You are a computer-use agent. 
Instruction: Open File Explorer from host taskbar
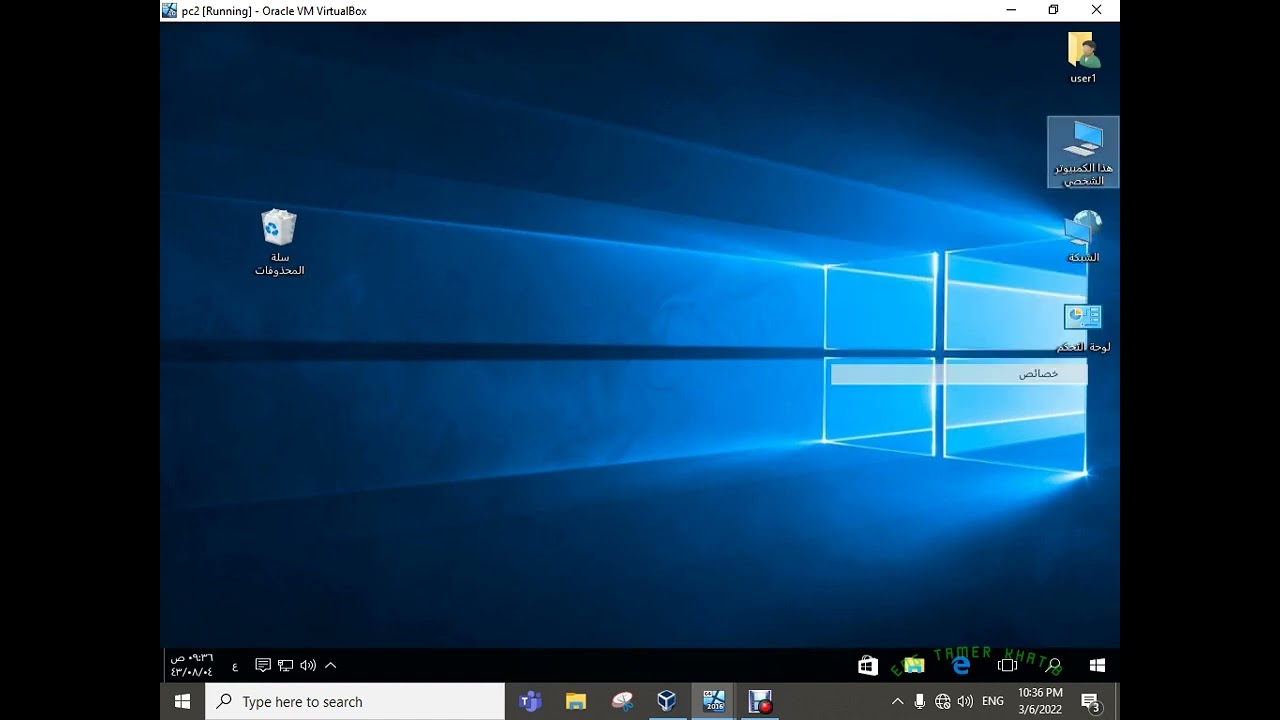(575, 702)
